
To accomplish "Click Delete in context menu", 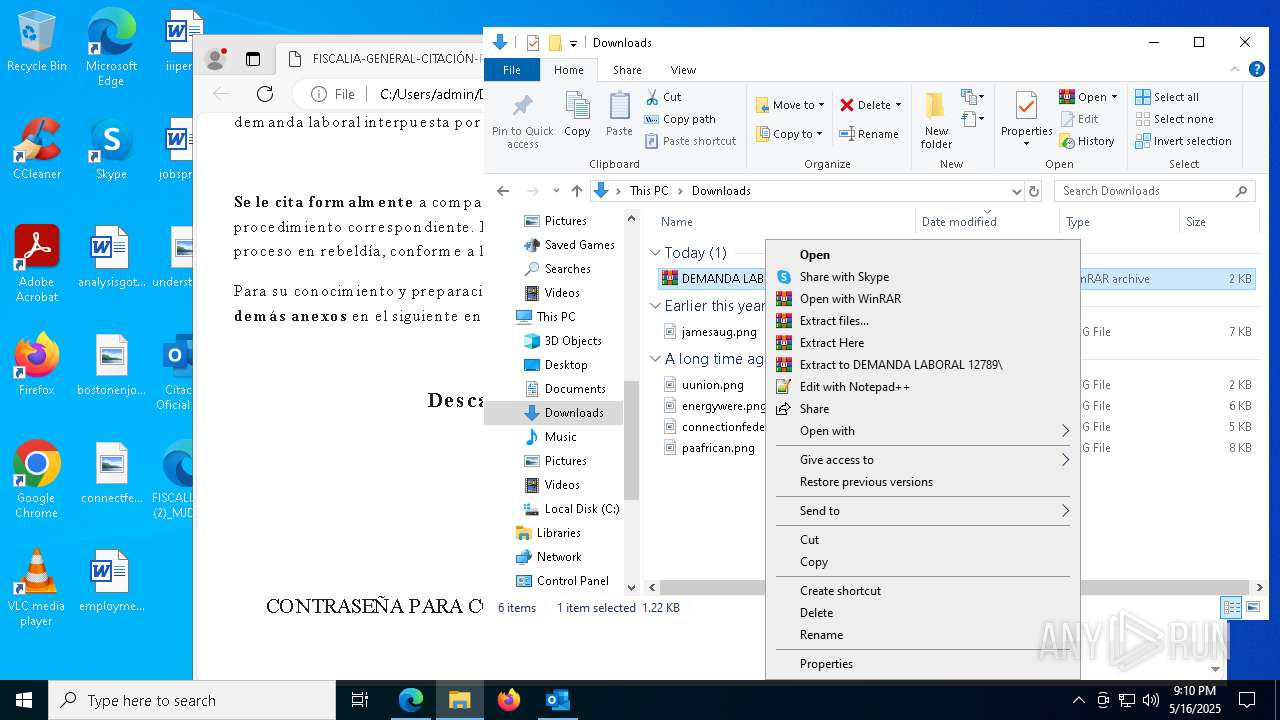I will coord(922,613).
